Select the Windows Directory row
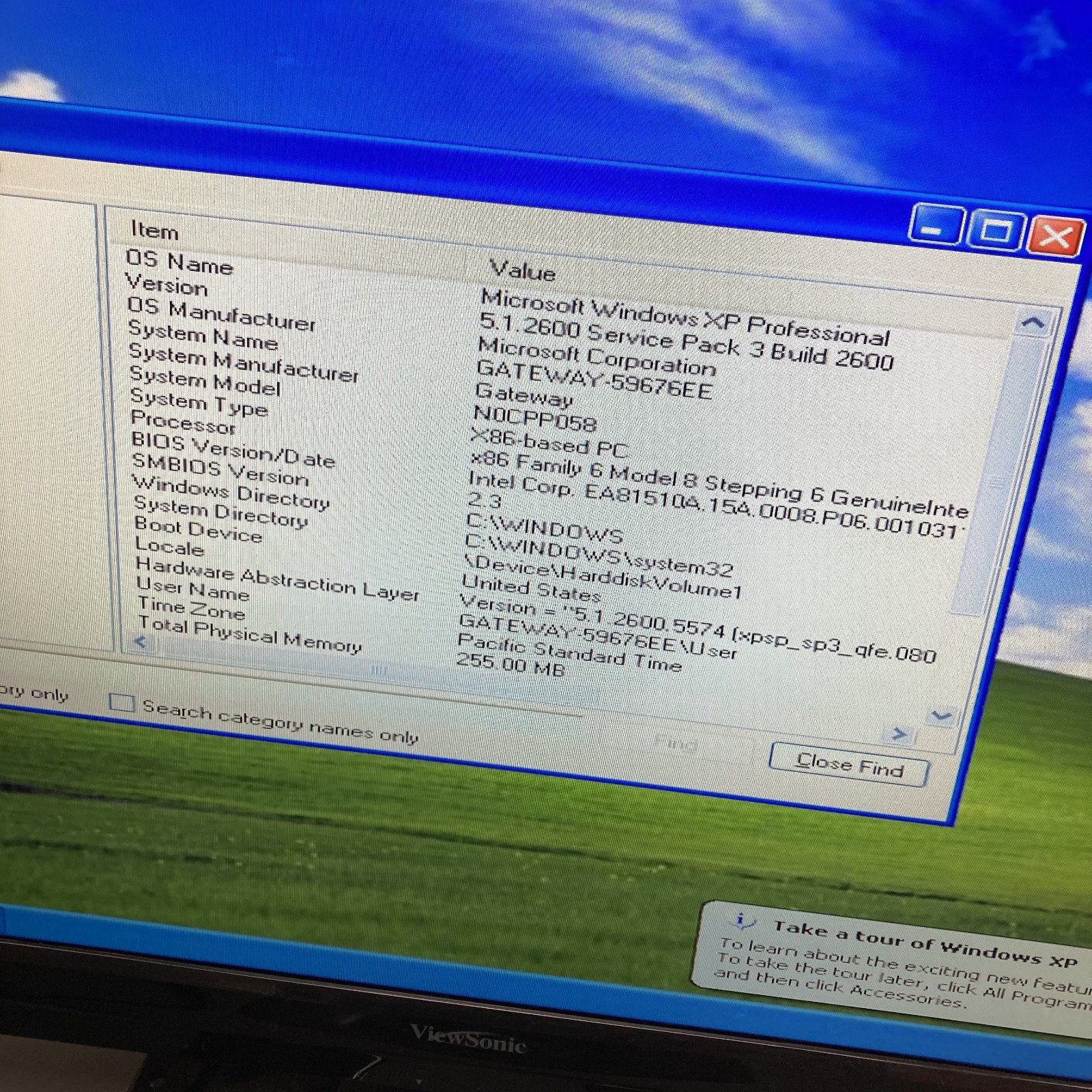This screenshot has width=1092, height=1092. [231, 492]
